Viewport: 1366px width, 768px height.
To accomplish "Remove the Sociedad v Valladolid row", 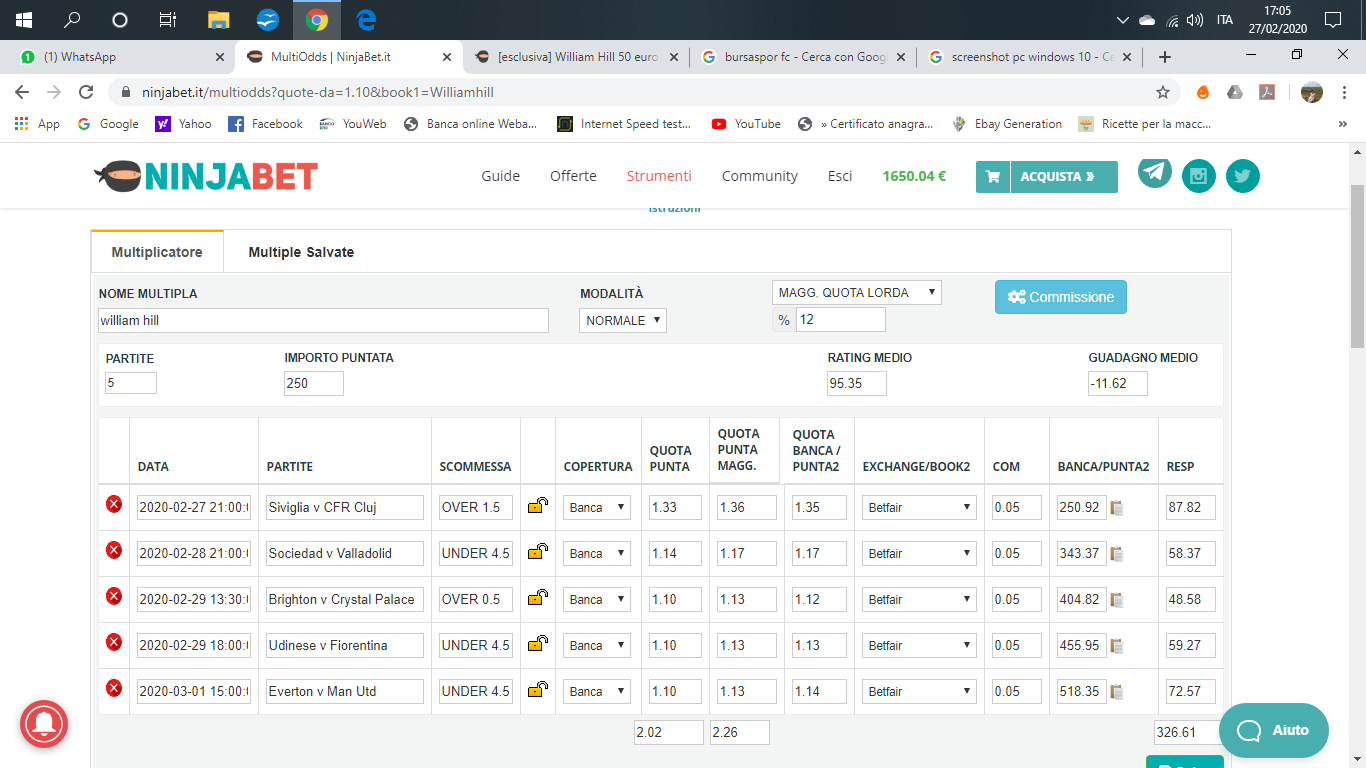I will (x=114, y=550).
